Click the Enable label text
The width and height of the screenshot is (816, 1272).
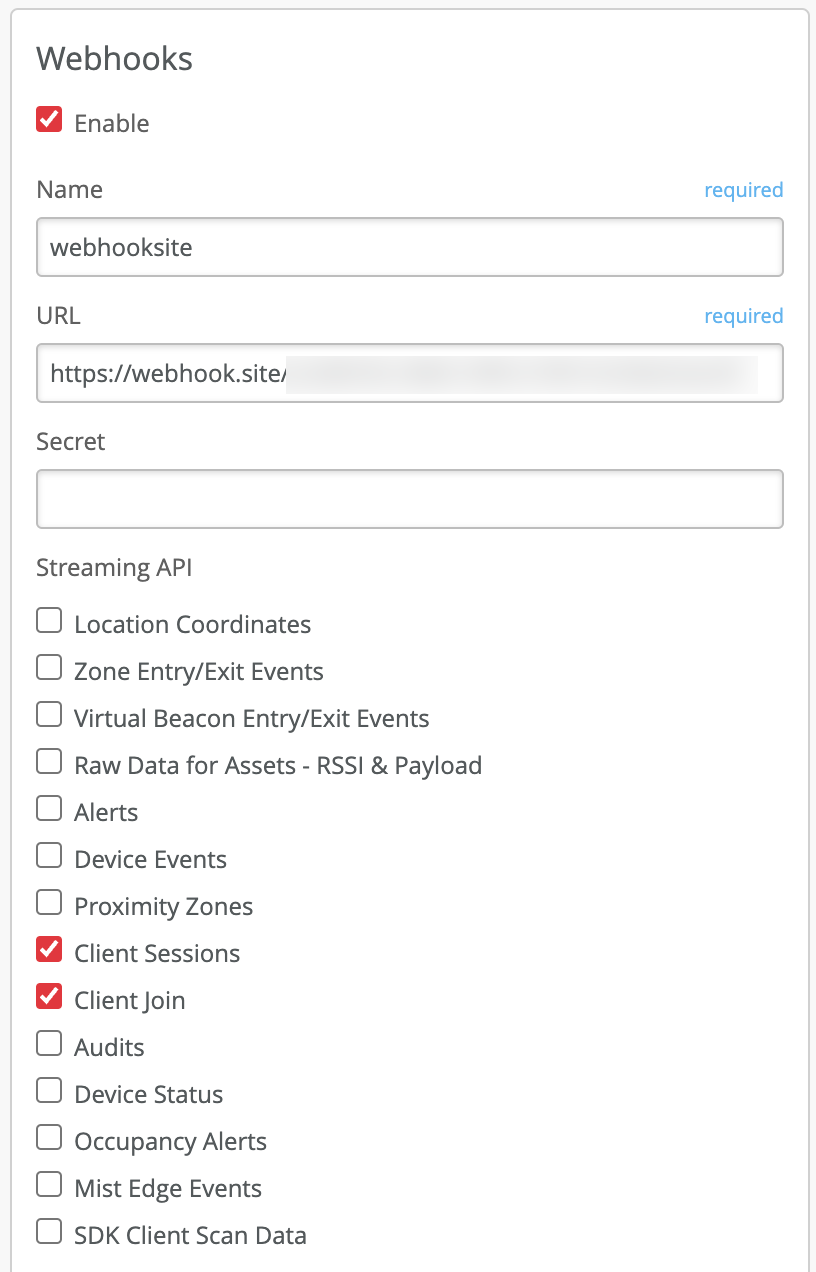112,123
